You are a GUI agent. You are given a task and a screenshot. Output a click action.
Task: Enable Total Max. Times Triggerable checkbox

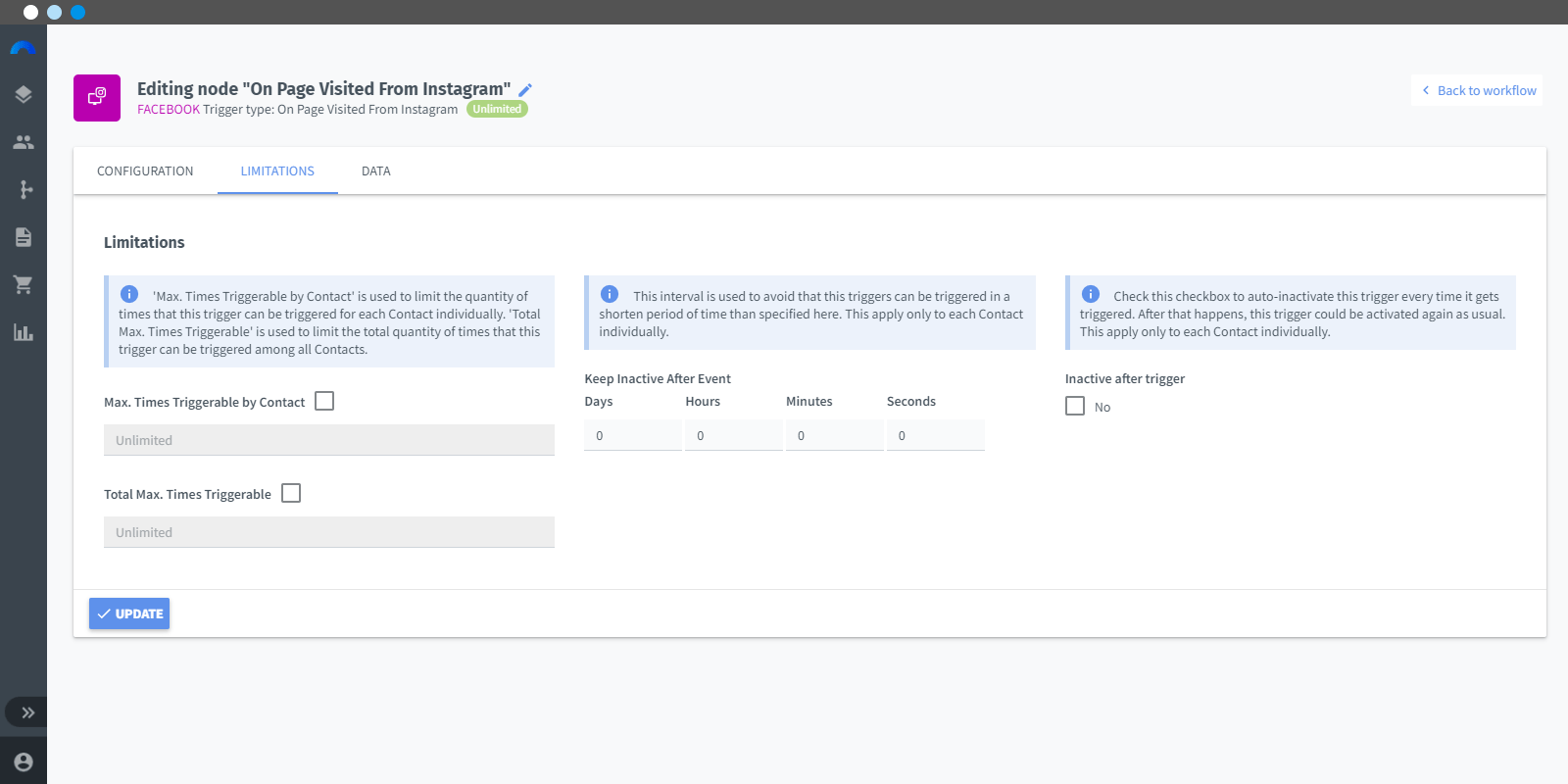[291, 493]
